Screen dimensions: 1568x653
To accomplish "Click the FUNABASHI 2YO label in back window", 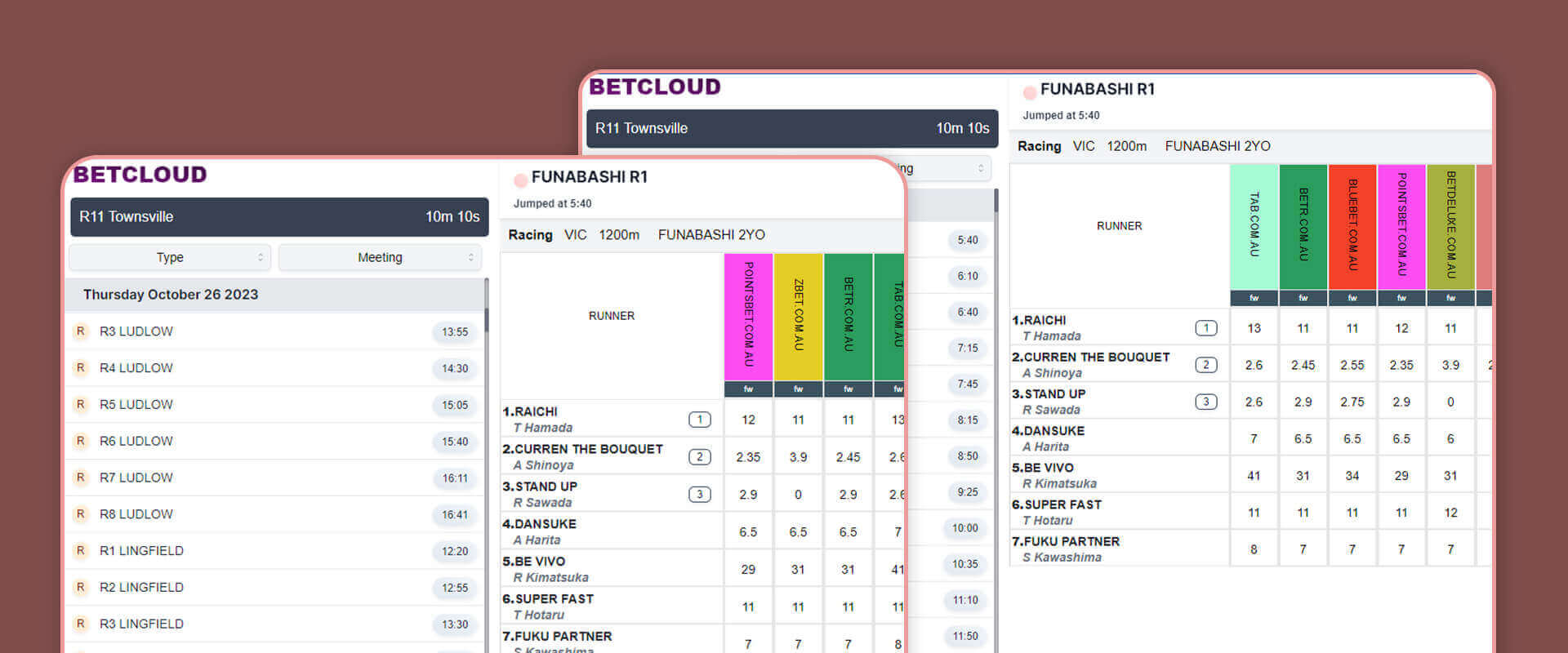I will (1218, 146).
